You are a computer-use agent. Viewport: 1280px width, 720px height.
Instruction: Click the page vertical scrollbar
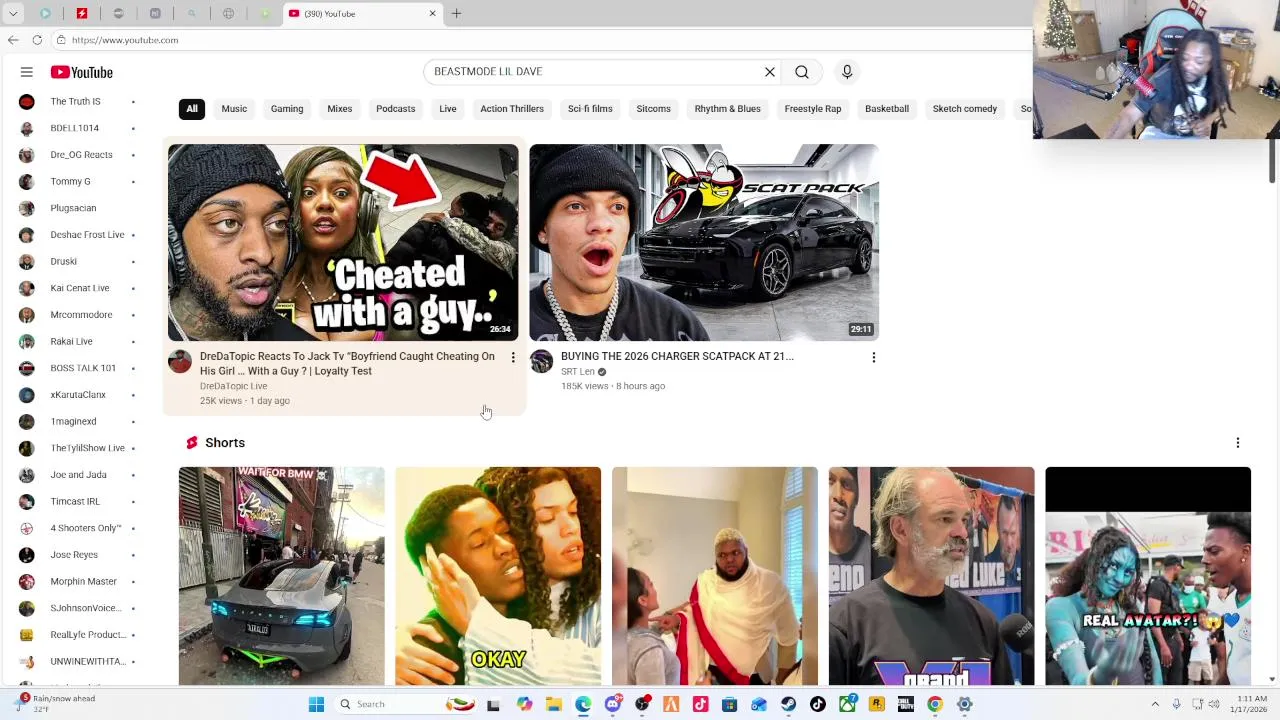click(x=1272, y=160)
